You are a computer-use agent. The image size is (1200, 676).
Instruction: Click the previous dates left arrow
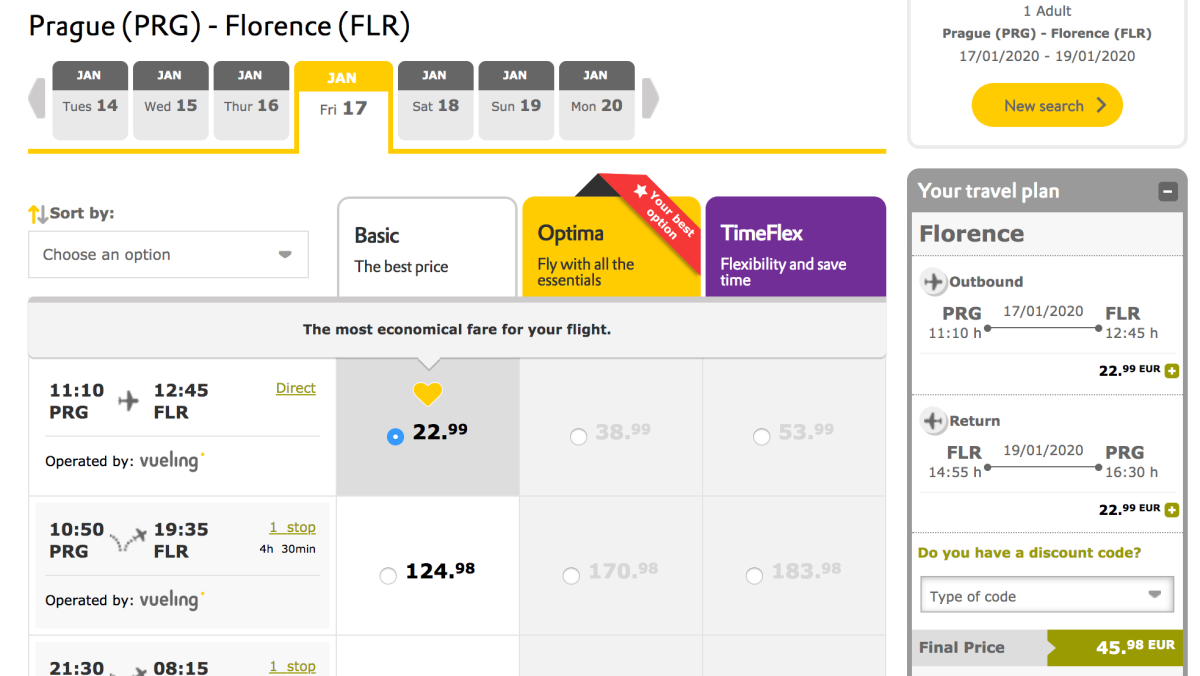(38, 99)
